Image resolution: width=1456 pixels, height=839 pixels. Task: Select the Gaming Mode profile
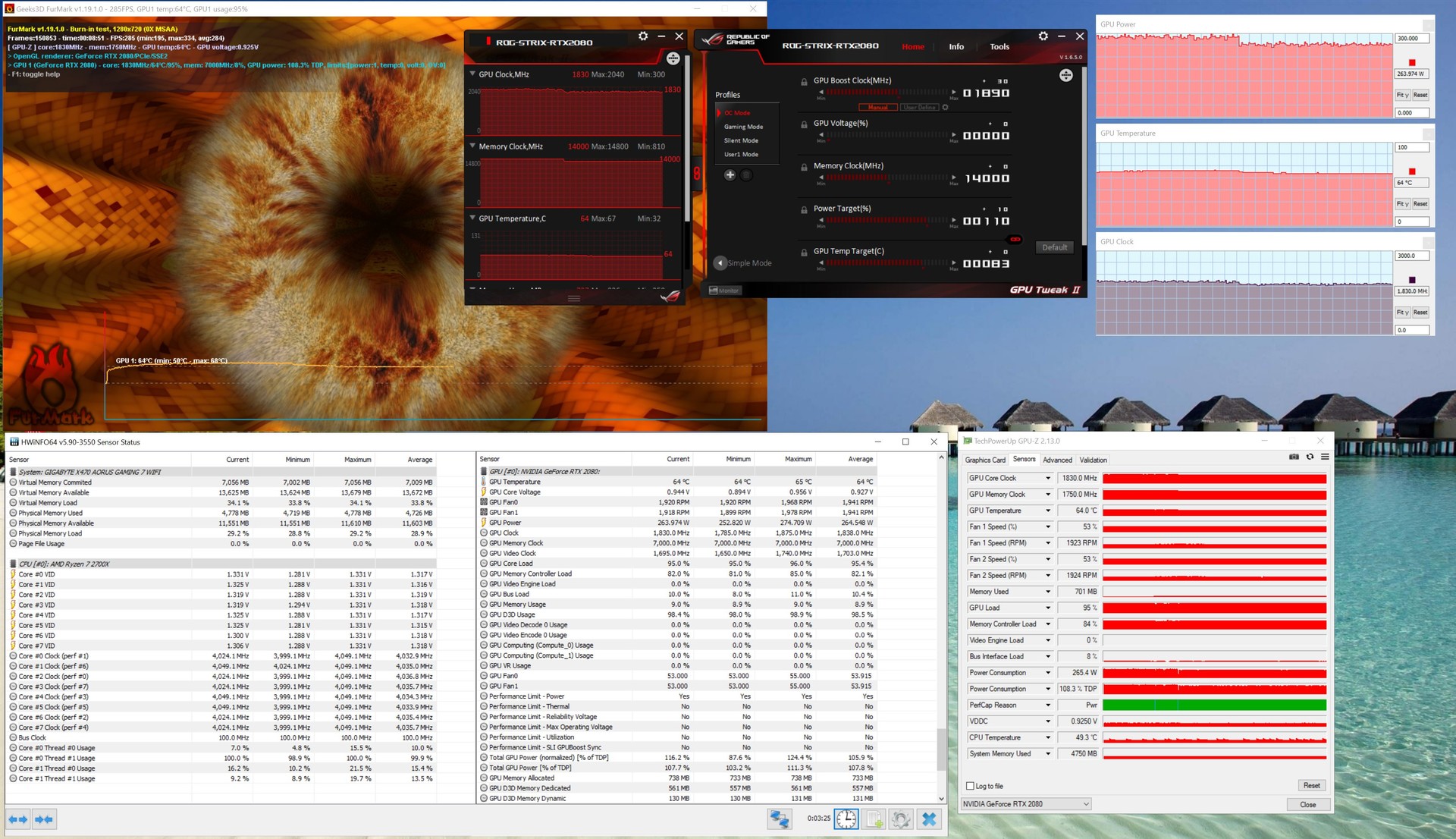[x=743, y=127]
